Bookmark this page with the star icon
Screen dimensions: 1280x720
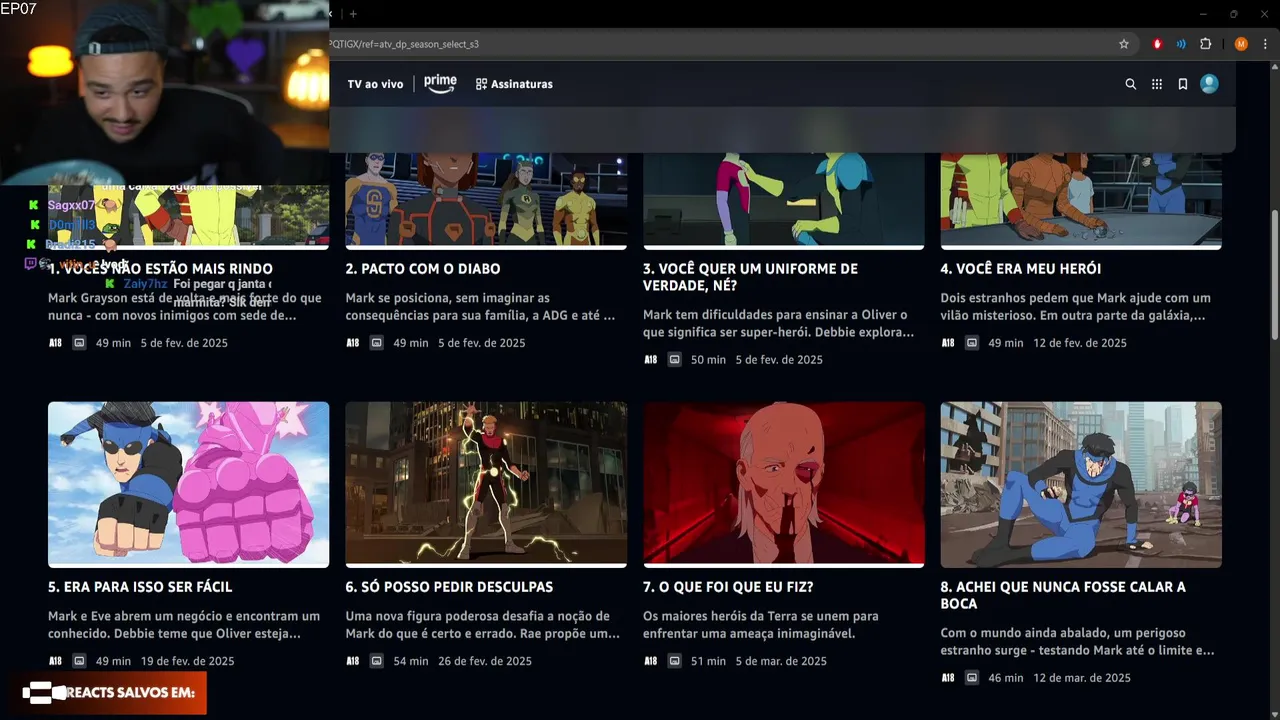[1124, 44]
